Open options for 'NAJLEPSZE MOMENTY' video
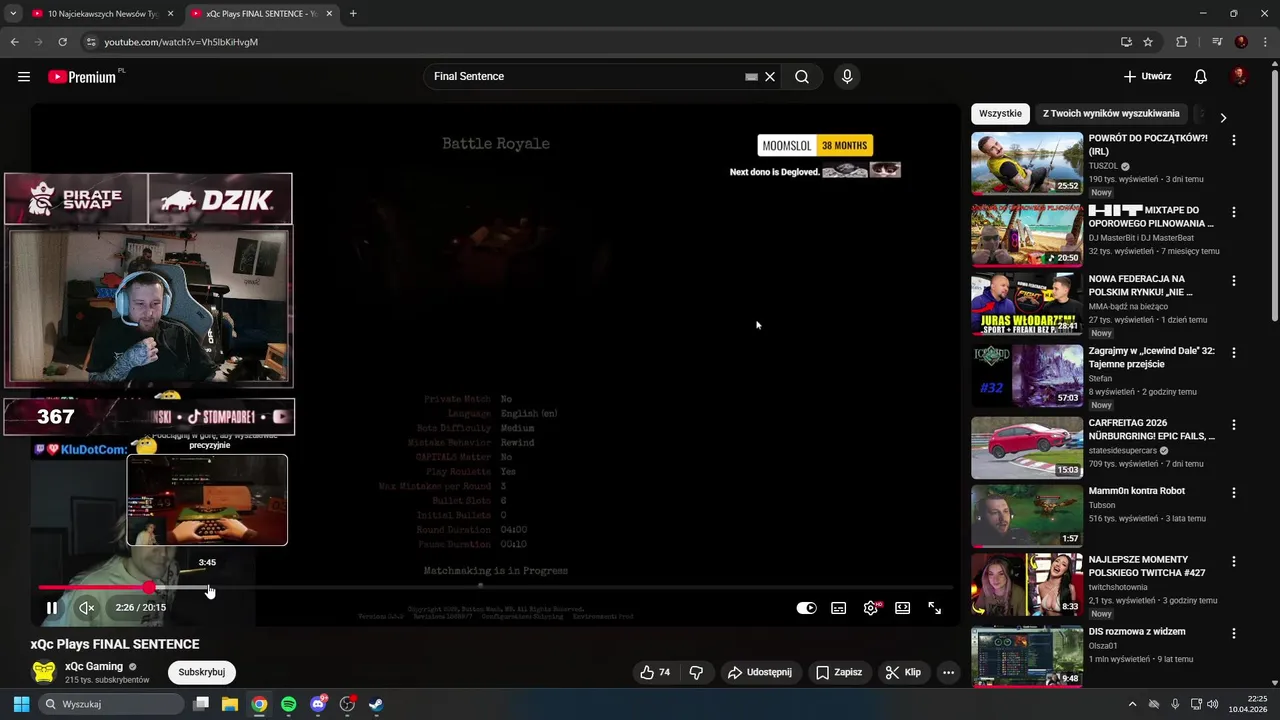1280x720 pixels. (x=1234, y=562)
